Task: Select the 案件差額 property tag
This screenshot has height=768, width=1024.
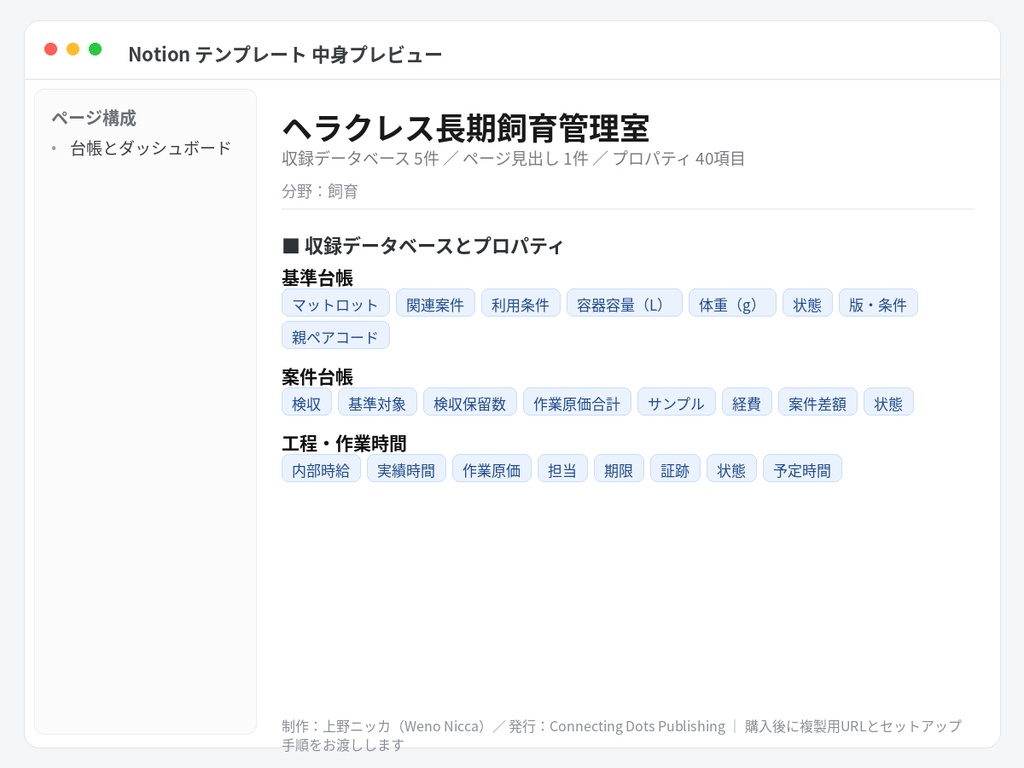Action: pyautogui.click(x=818, y=402)
